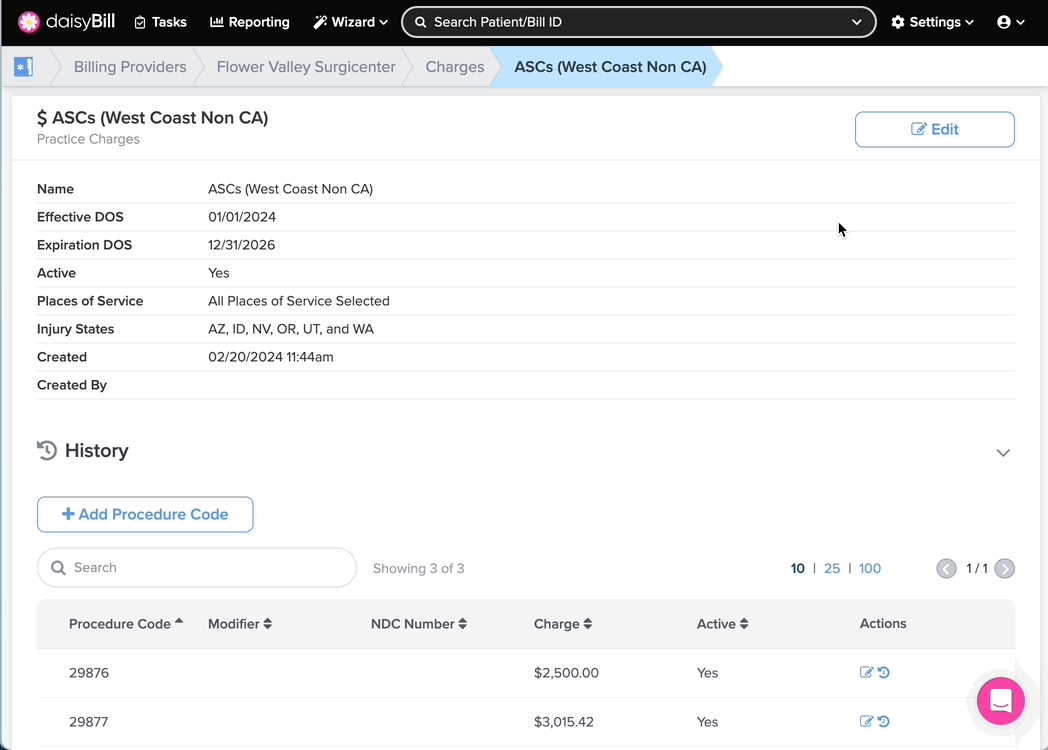This screenshot has height=750, width=1048.
Task: Select procedure code 29877 cell
Action: [89, 722]
